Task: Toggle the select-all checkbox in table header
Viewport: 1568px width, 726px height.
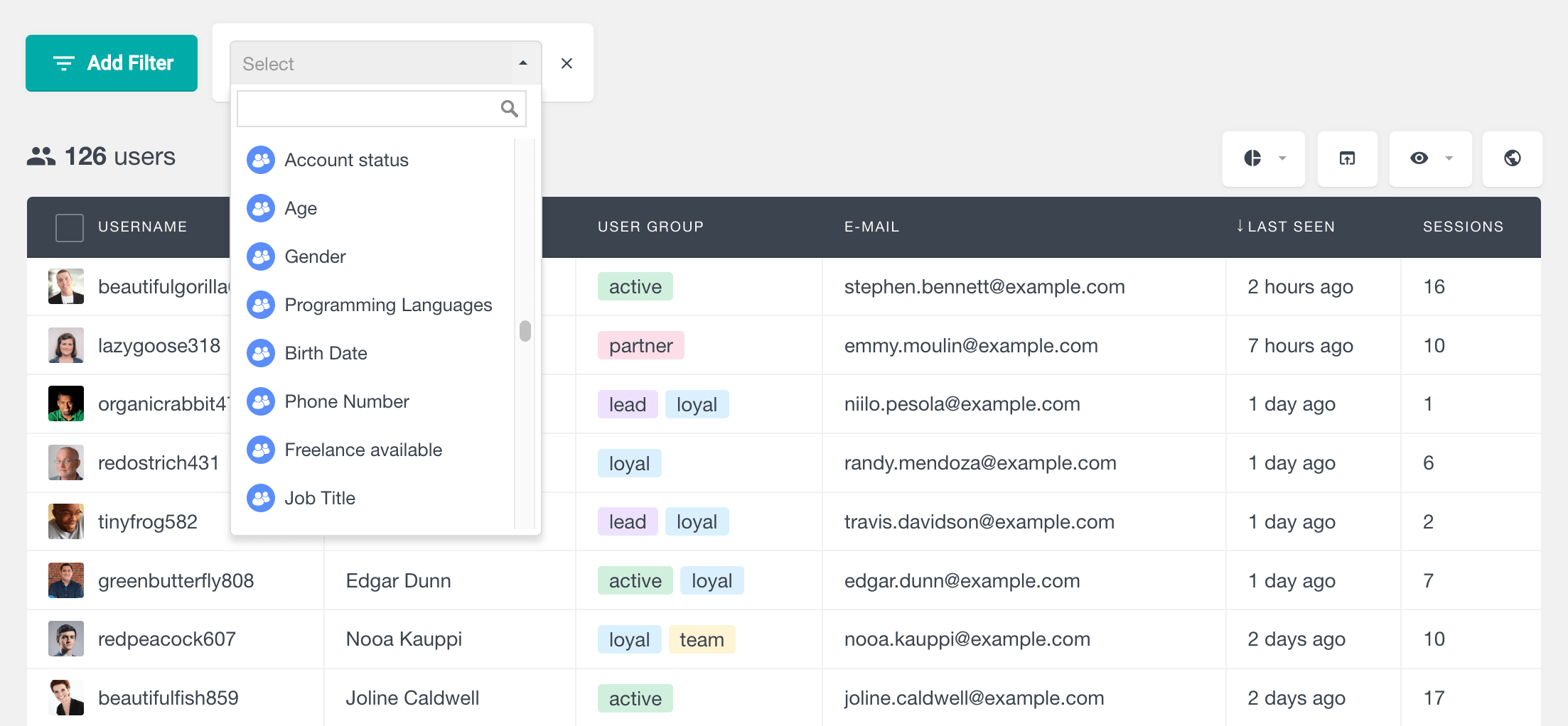Action: coord(70,227)
